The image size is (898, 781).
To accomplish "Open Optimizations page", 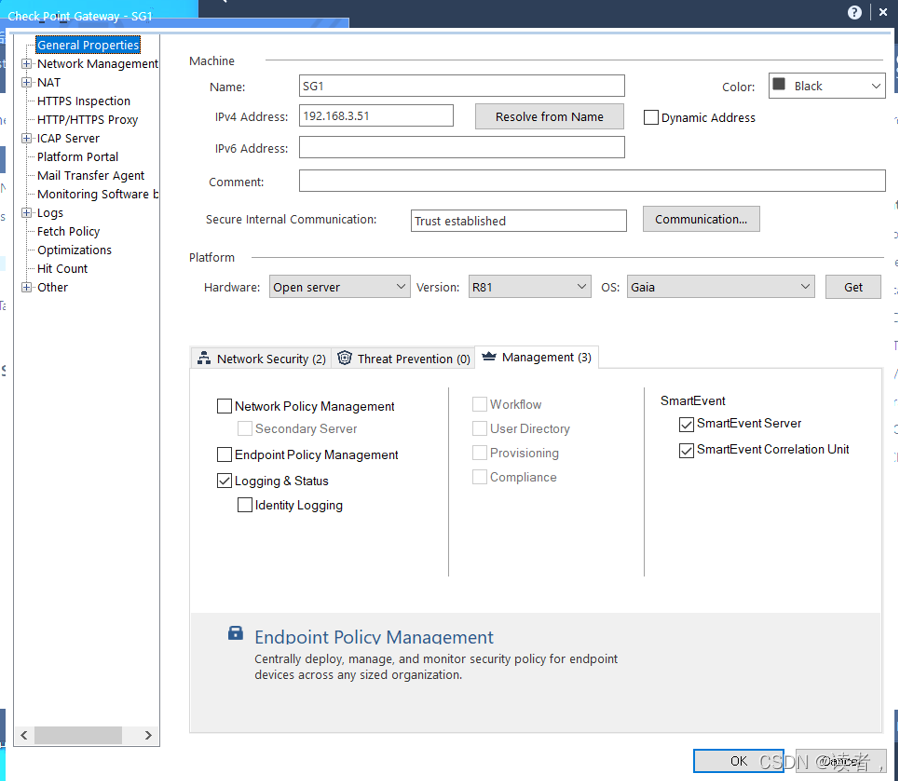I will pyautogui.click(x=74, y=250).
